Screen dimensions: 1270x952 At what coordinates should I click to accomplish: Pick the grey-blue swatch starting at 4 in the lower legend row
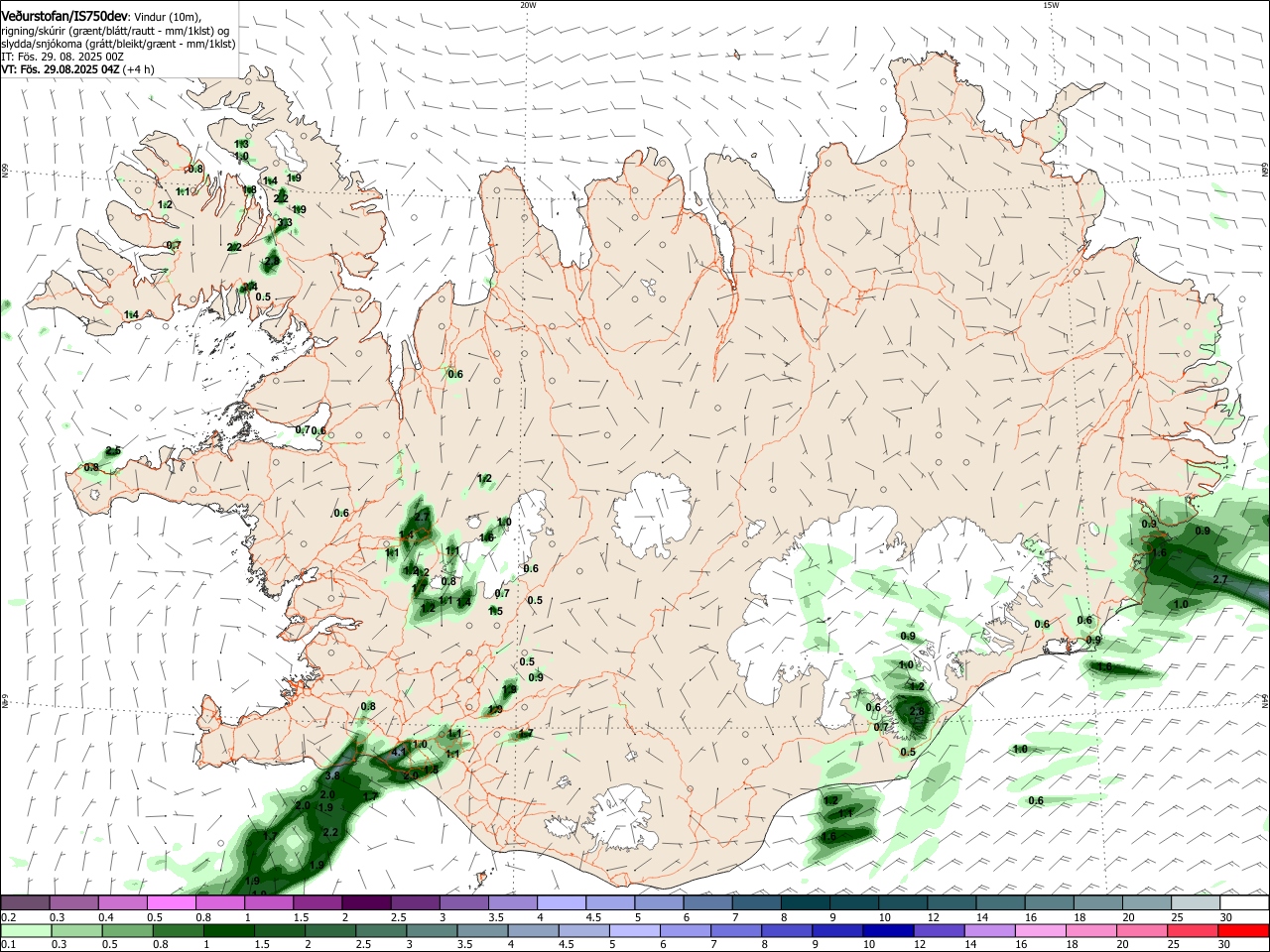pyautogui.click(x=534, y=930)
